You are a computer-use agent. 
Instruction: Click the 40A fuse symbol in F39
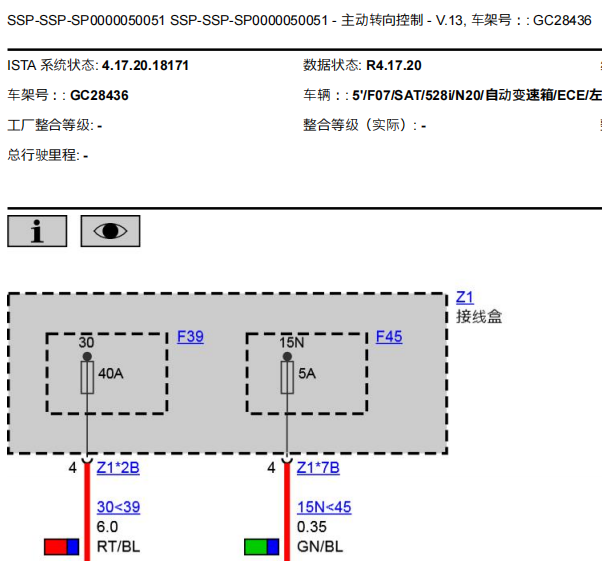(87, 377)
